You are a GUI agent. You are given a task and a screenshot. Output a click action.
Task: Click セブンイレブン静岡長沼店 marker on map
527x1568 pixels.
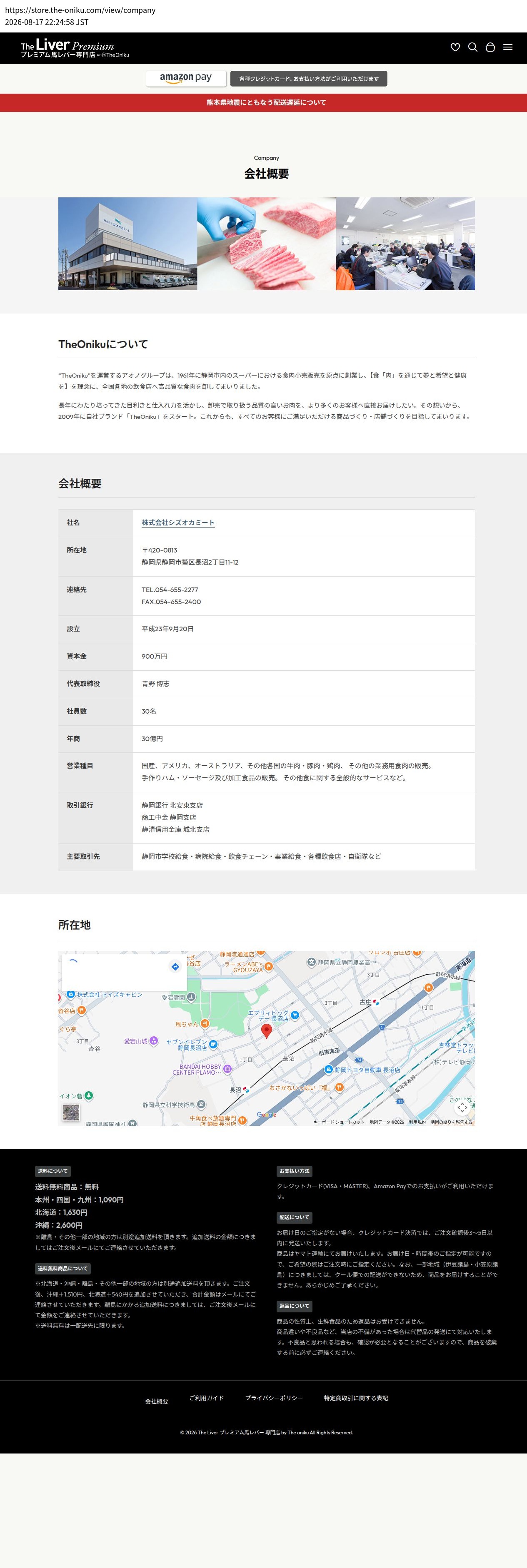(213, 1044)
